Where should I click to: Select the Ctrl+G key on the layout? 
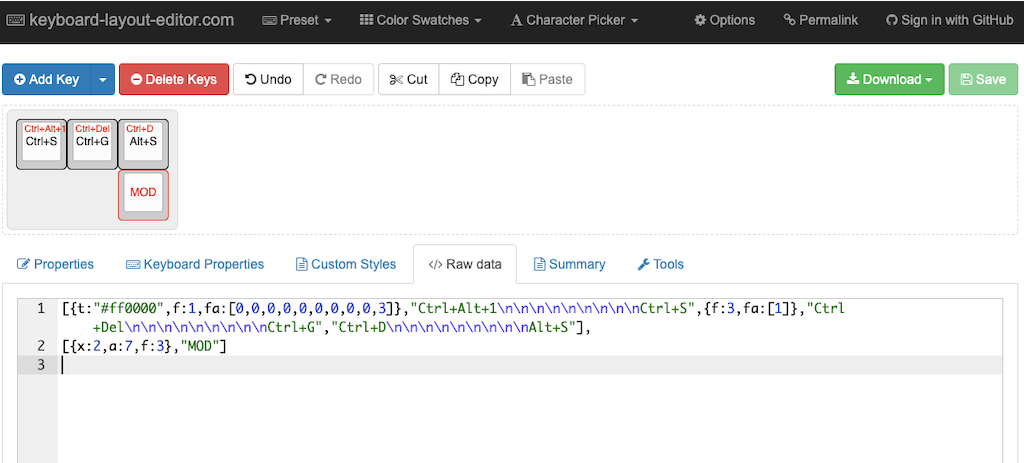coord(92,144)
